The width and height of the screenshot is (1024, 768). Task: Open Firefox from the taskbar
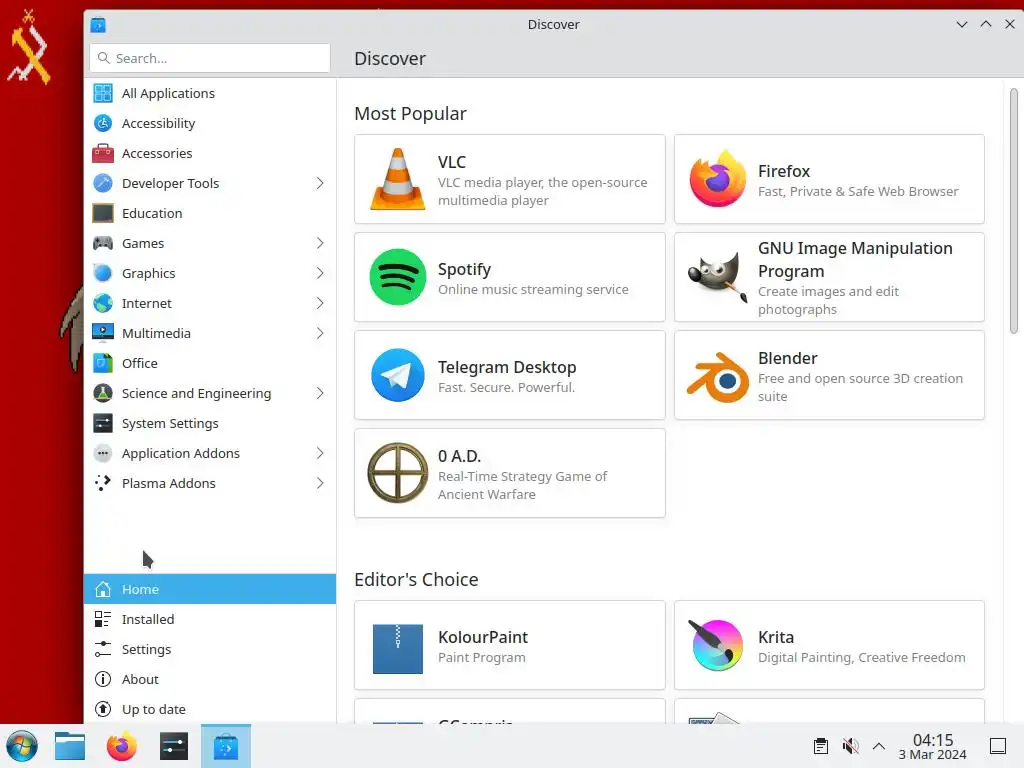pyautogui.click(x=121, y=746)
